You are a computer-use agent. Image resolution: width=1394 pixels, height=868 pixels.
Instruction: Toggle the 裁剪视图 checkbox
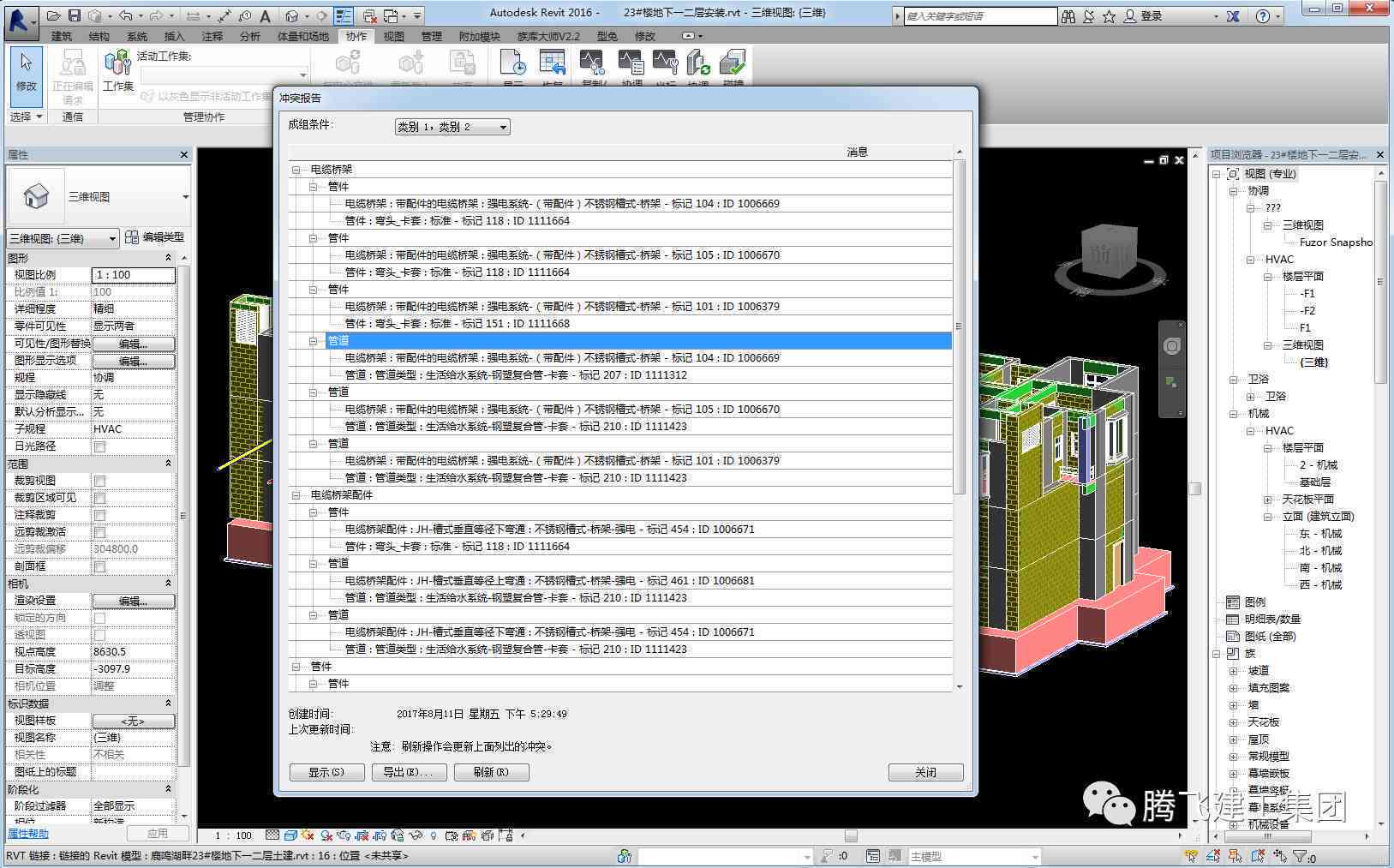99,481
